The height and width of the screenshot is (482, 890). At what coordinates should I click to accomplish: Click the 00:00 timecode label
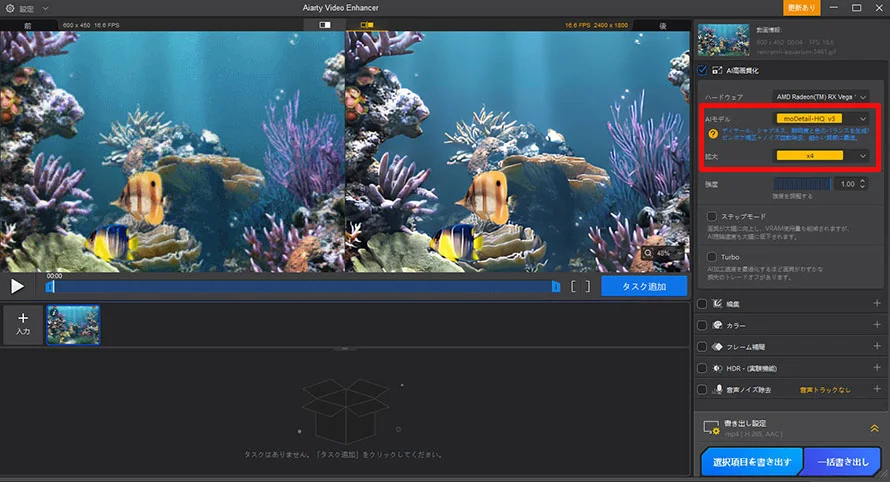[x=54, y=275]
